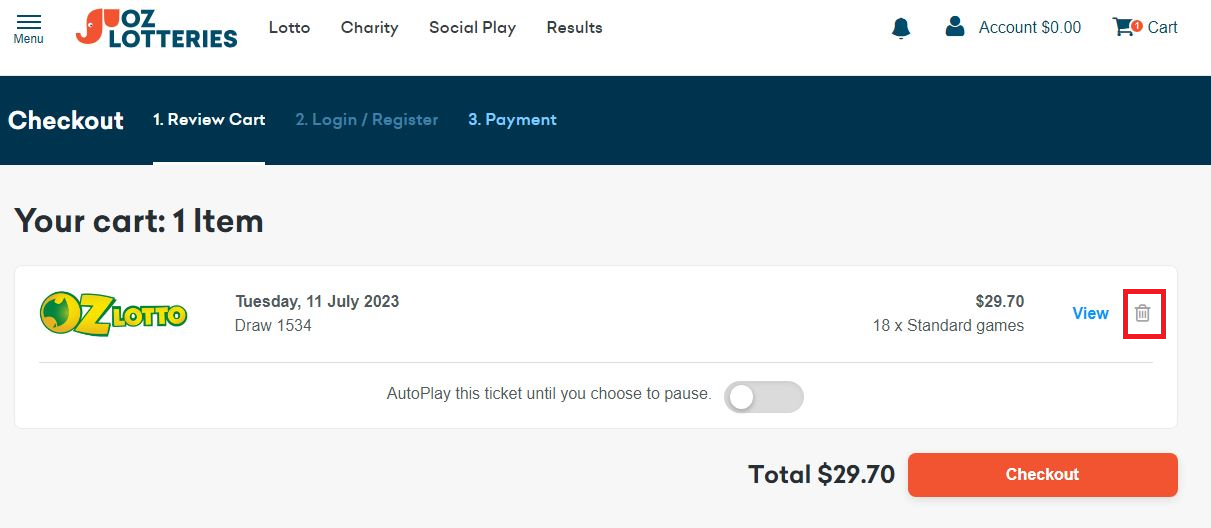Switch to Login / Register step
Screen dimensions: 1211x528
[x=367, y=120]
